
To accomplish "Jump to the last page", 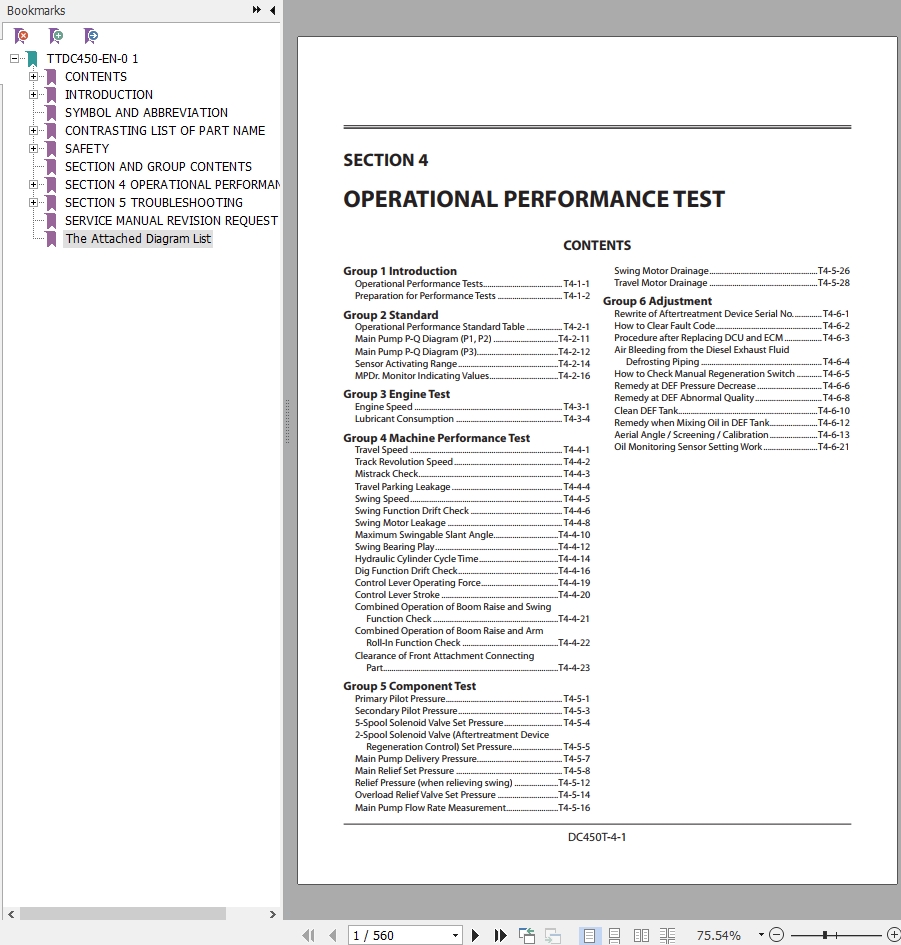I will [x=500, y=935].
